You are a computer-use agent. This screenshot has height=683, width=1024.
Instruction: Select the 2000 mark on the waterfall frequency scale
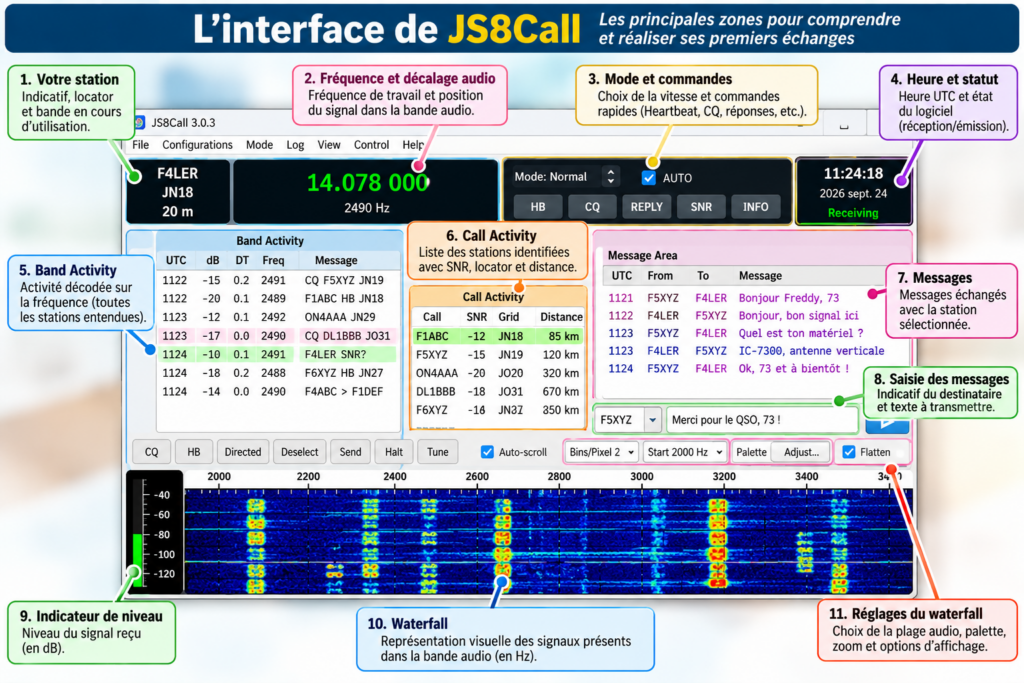pos(219,477)
